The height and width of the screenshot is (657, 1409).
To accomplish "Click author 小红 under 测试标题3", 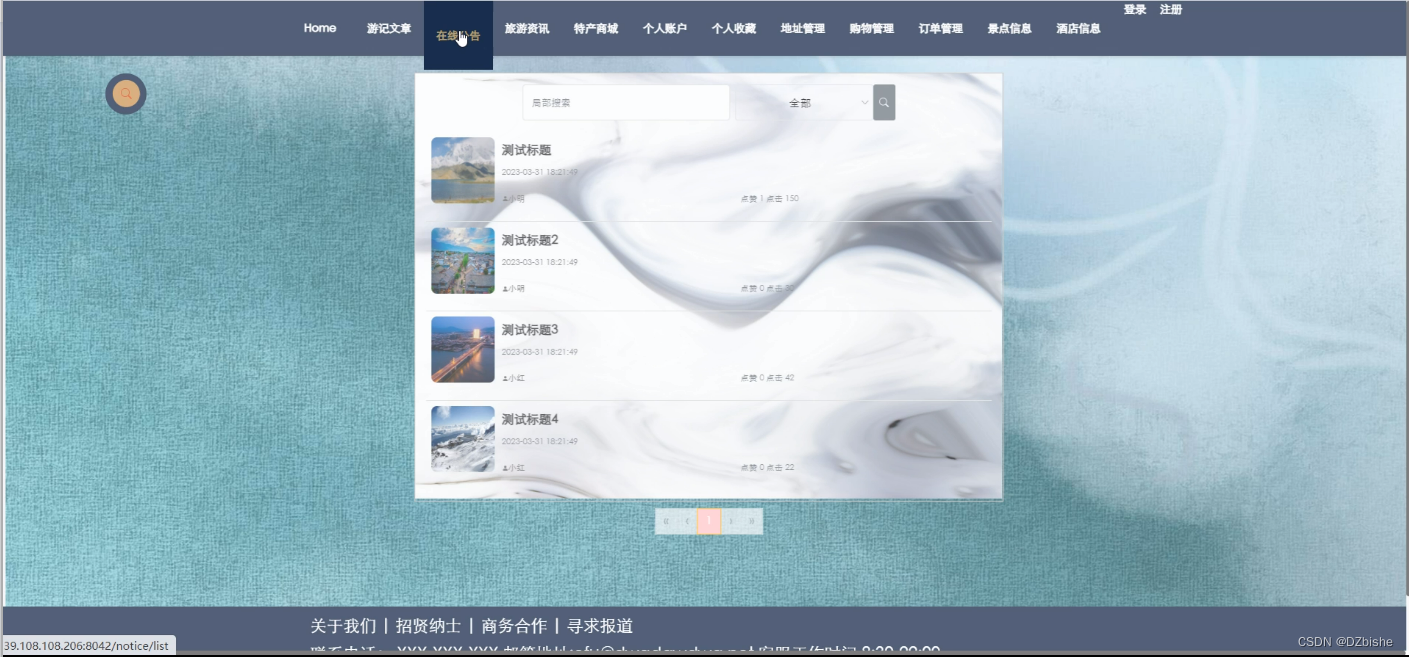I will 513,378.
